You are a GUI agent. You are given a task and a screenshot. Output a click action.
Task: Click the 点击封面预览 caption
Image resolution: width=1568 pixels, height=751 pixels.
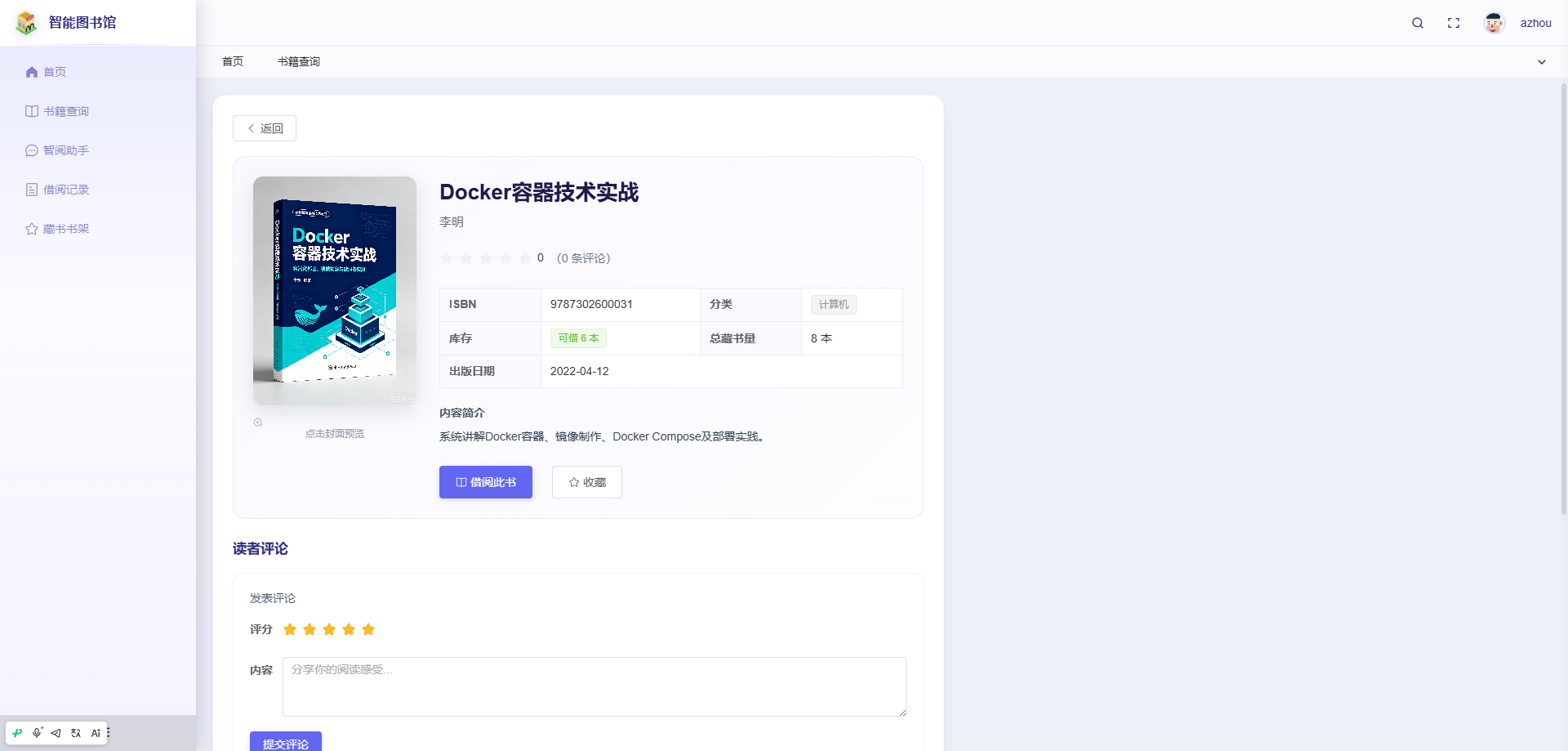(x=335, y=434)
